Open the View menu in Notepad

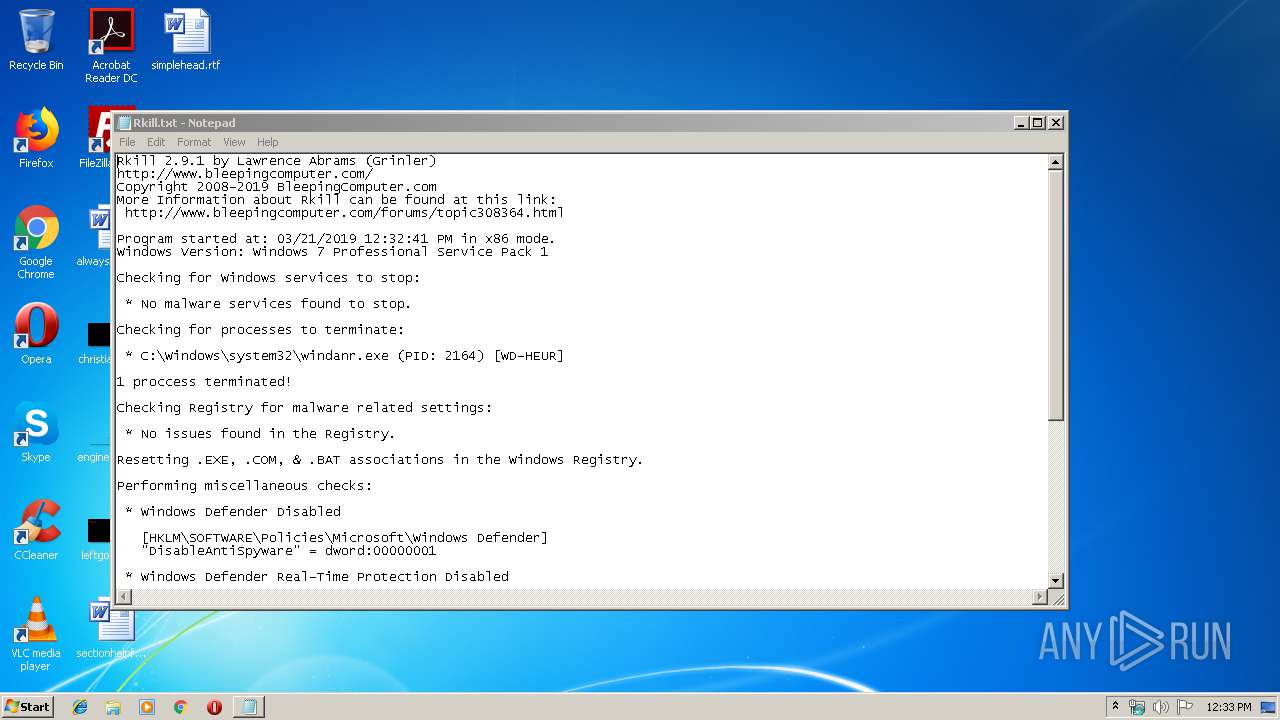234,142
